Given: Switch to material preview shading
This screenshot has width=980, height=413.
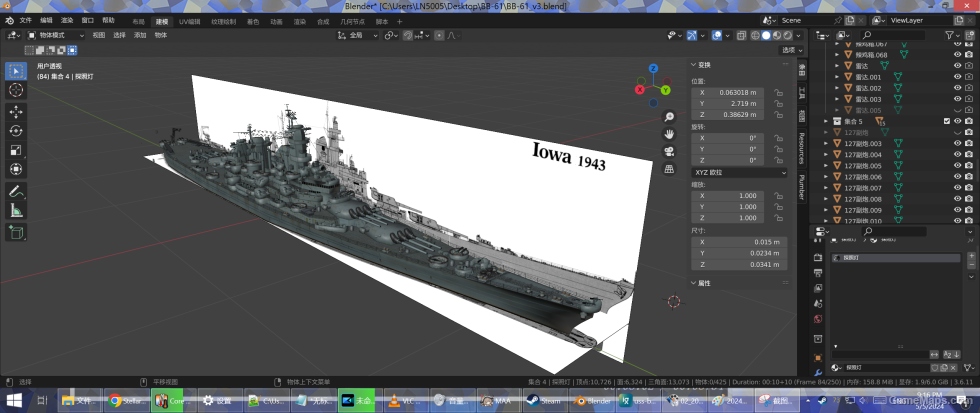Looking at the screenshot, I should coord(776,36).
